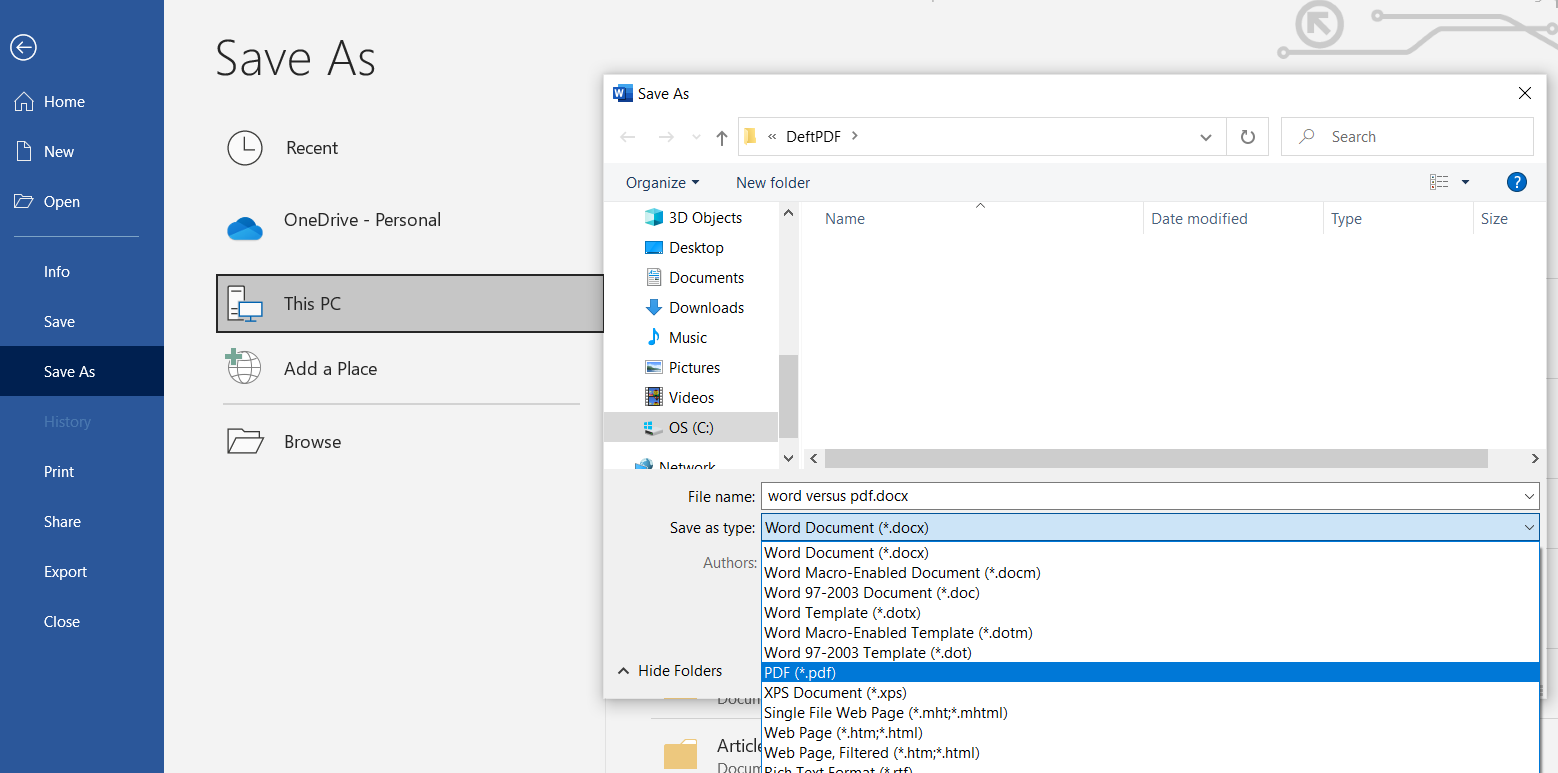Viewport: 1558px width, 773px height.
Task: Select 3D Objects in navigation pane
Action: coord(693,218)
